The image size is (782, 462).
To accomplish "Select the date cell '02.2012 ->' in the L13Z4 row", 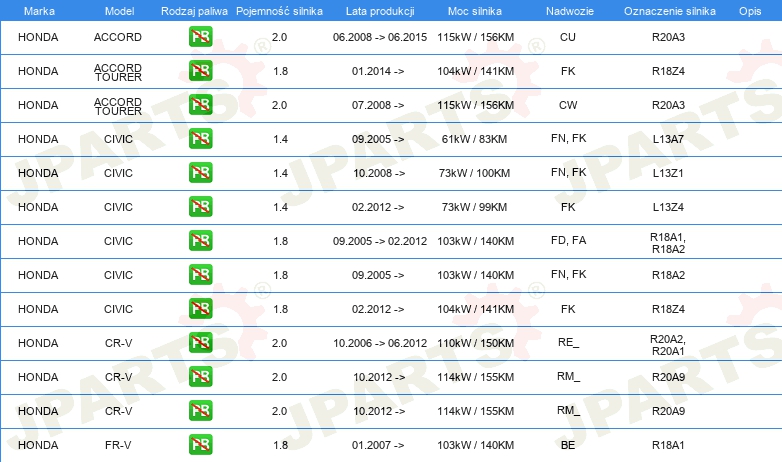I will point(378,207).
